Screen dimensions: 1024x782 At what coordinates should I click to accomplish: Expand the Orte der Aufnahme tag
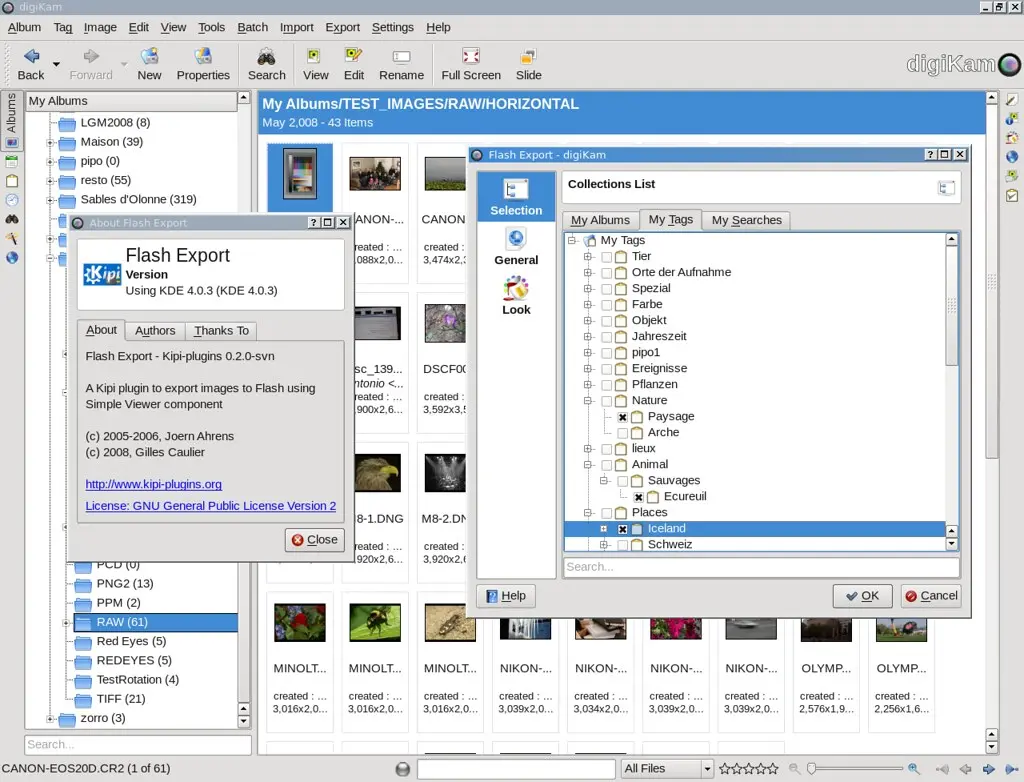point(589,273)
